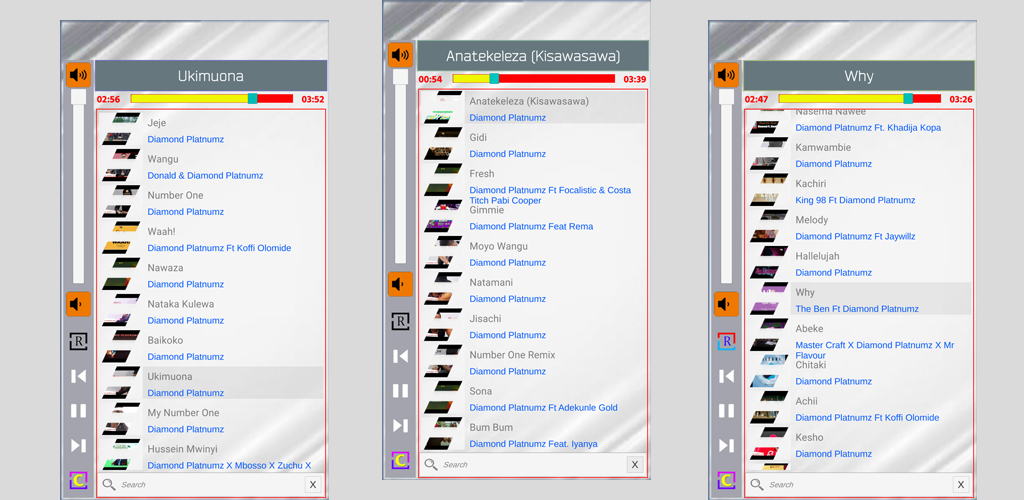Image resolution: width=1024 pixels, height=500 pixels.
Task: Select the Moyo Wangu track
Action: point(532,253)
